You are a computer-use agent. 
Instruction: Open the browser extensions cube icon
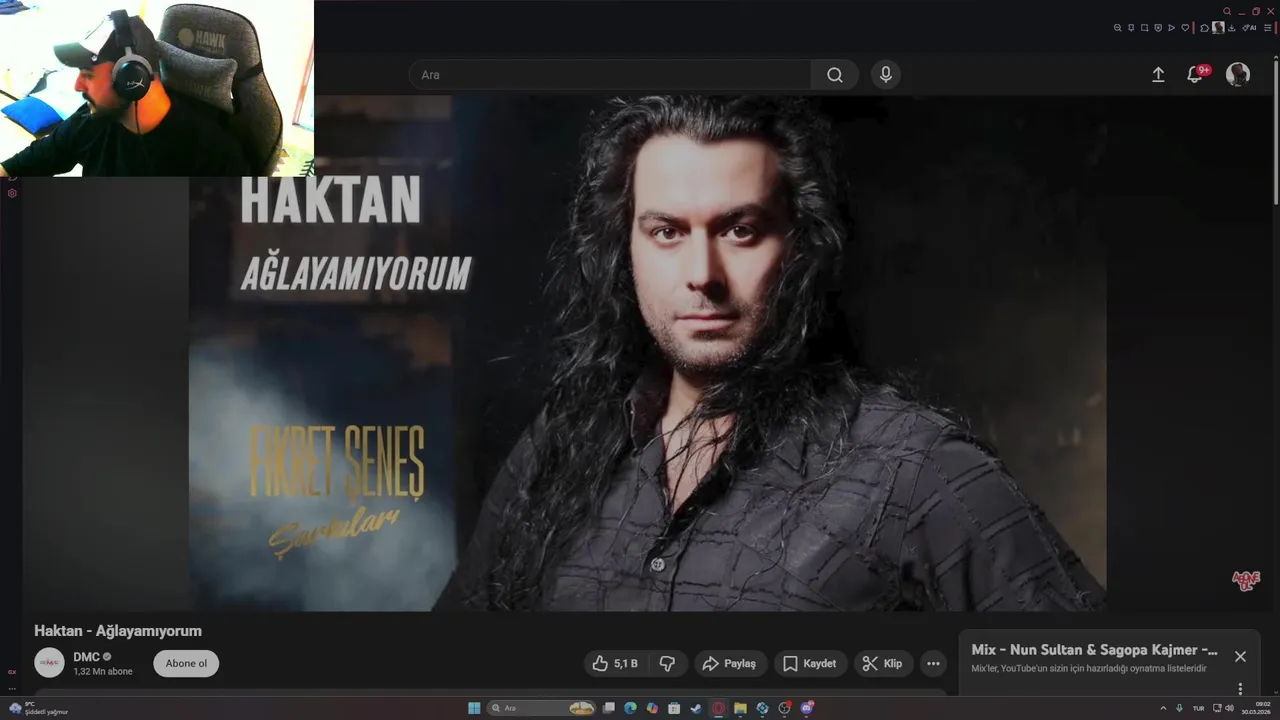(1204, 28)
